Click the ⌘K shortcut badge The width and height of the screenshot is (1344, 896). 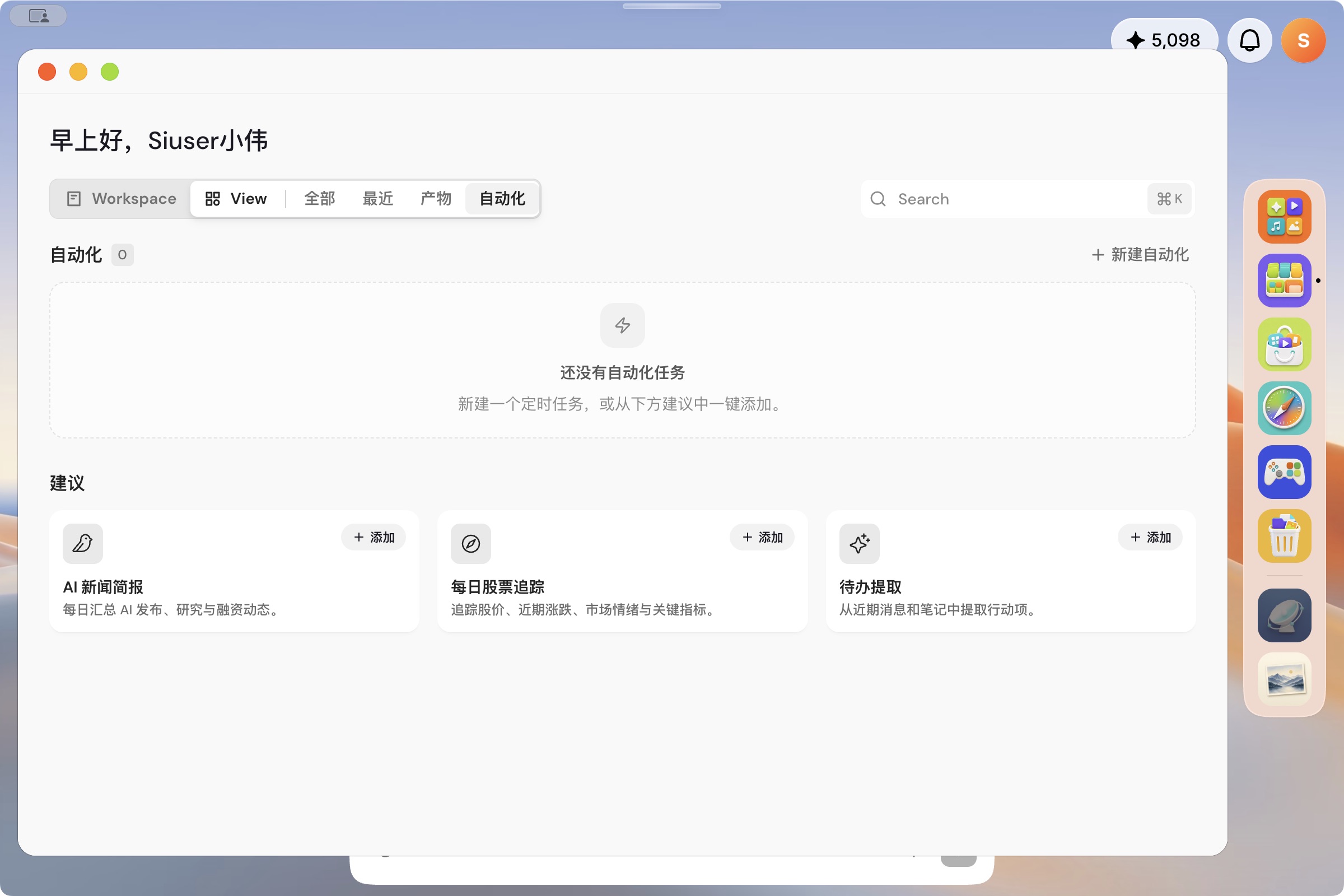click(x=1169, y=199)
